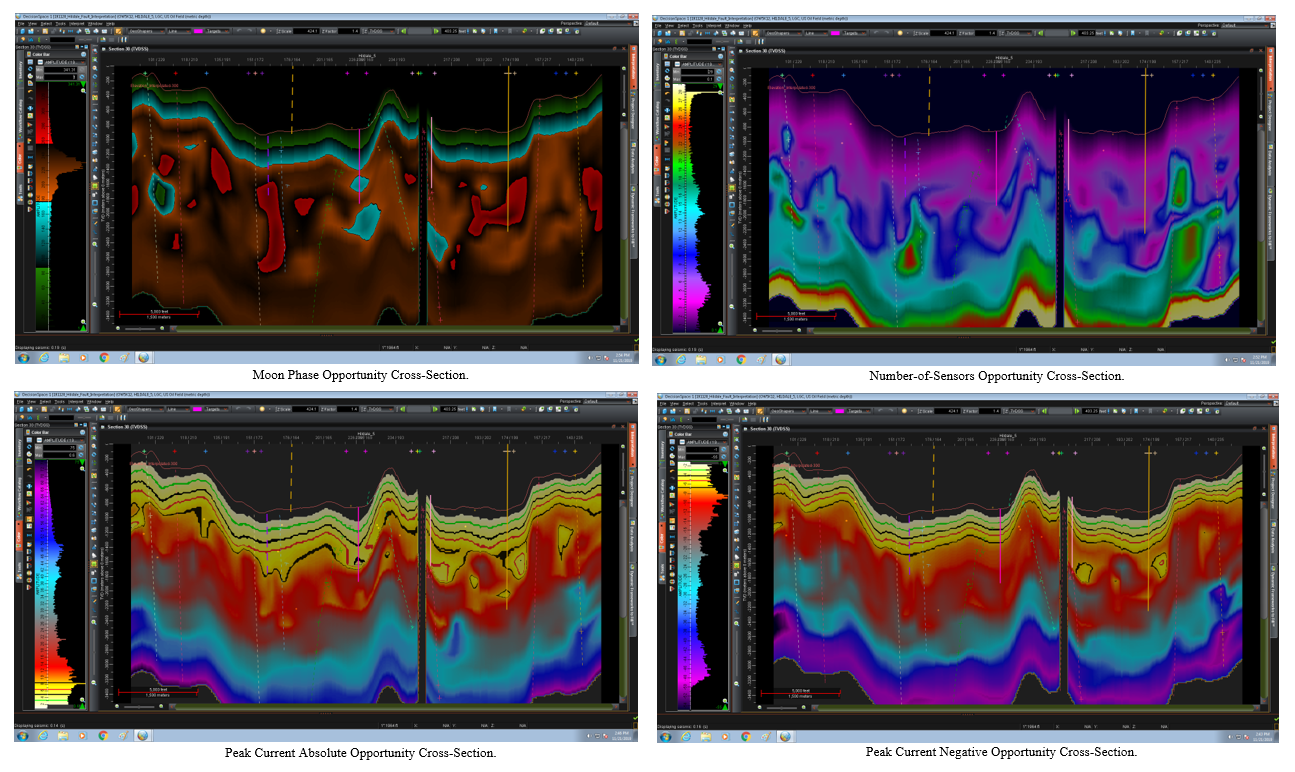
Task: Click Min value field in Moon Phase color bar
Action: point(60,70)
